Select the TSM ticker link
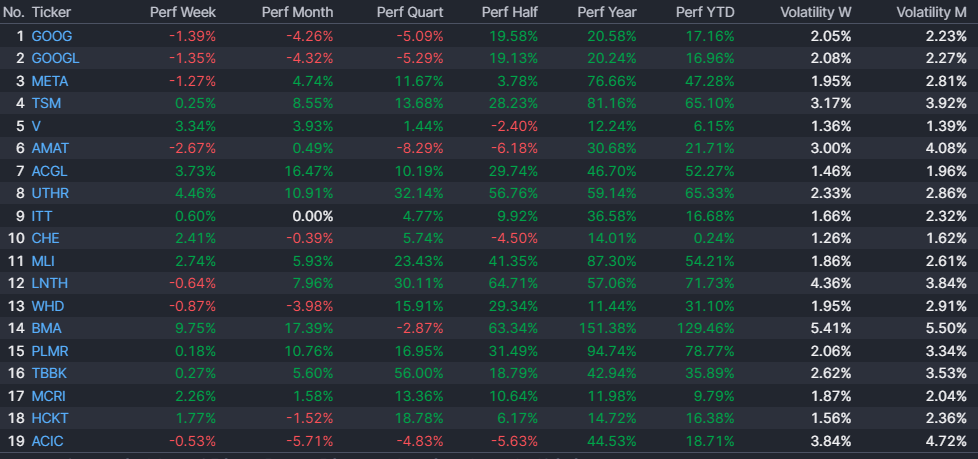This screenshot has width=978, height=459. point(46,102)
